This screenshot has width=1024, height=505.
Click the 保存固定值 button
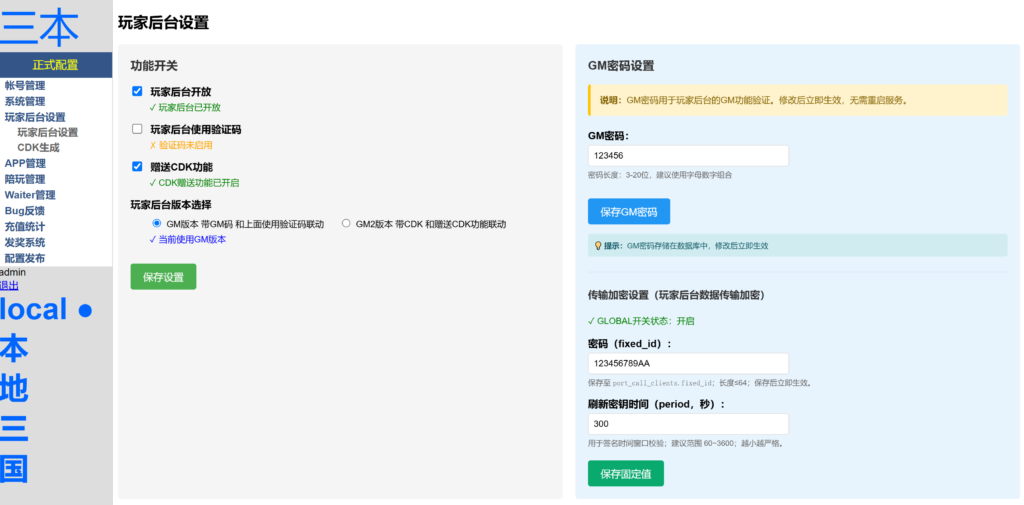tap(625, 474)
